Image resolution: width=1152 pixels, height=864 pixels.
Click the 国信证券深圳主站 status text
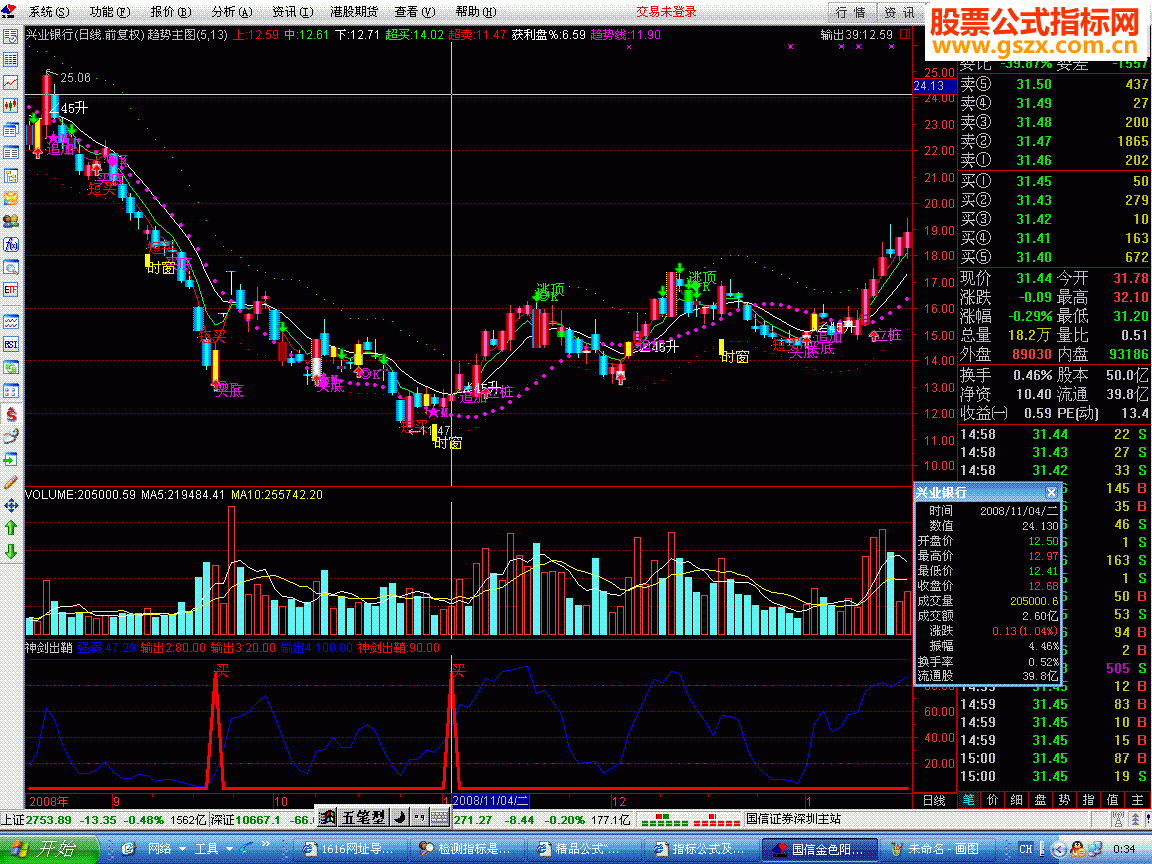point(793,819)
